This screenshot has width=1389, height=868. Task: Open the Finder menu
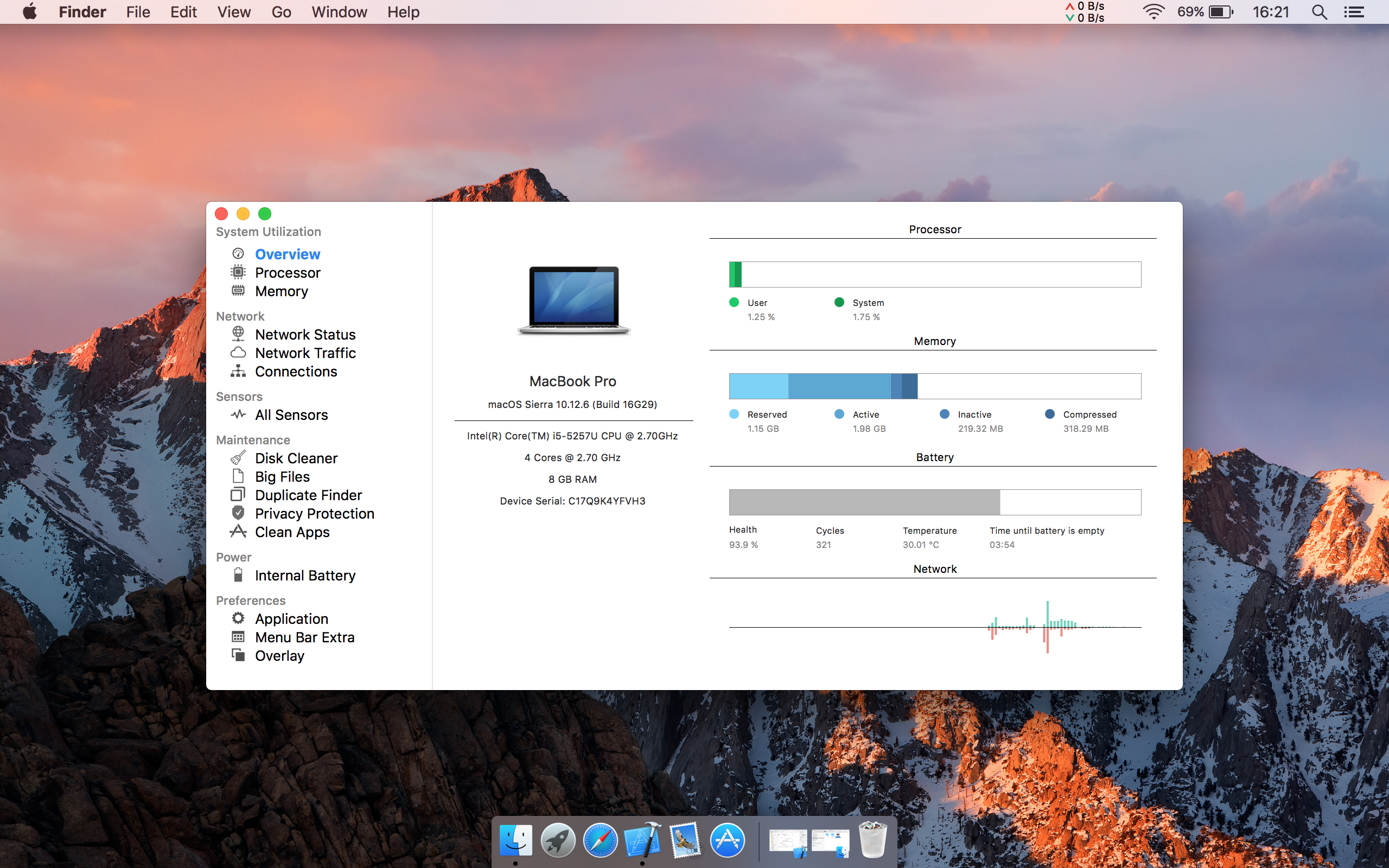tap(82, 12)
